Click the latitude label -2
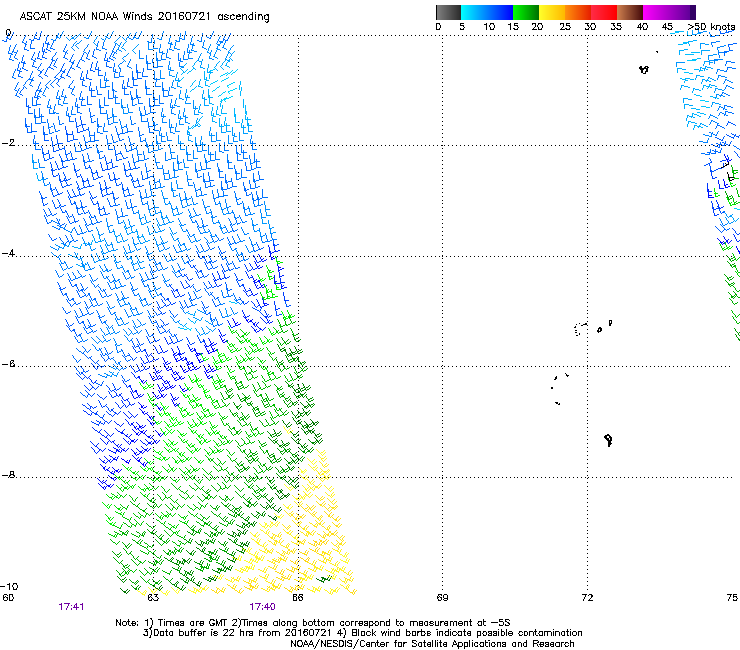The image size is (740, 650). (8, 143)
